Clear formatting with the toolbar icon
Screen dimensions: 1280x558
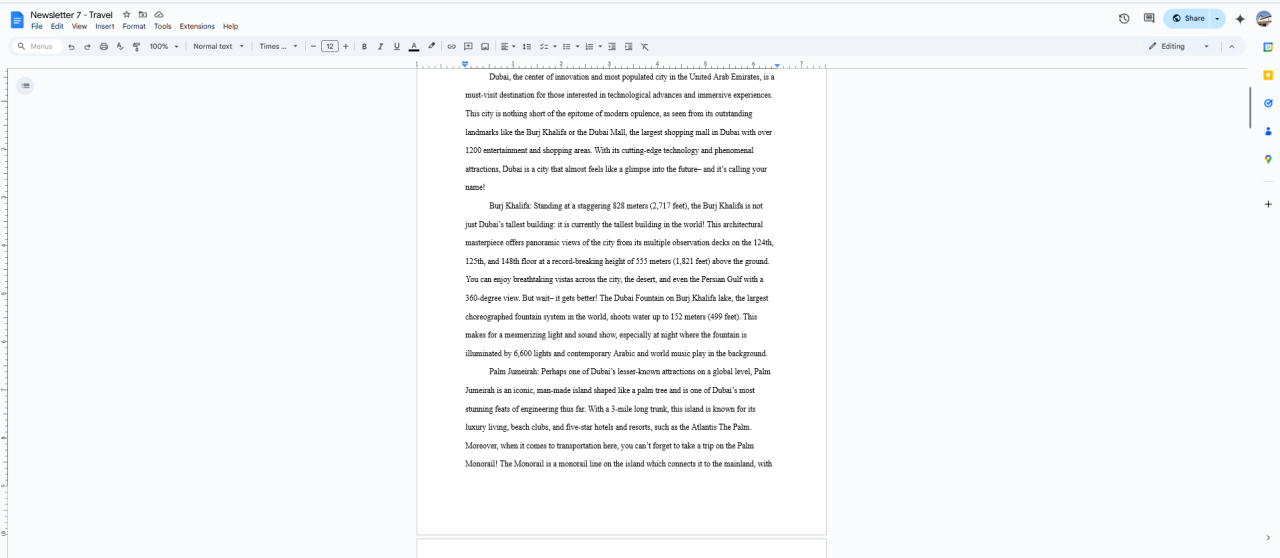[645, 47]
